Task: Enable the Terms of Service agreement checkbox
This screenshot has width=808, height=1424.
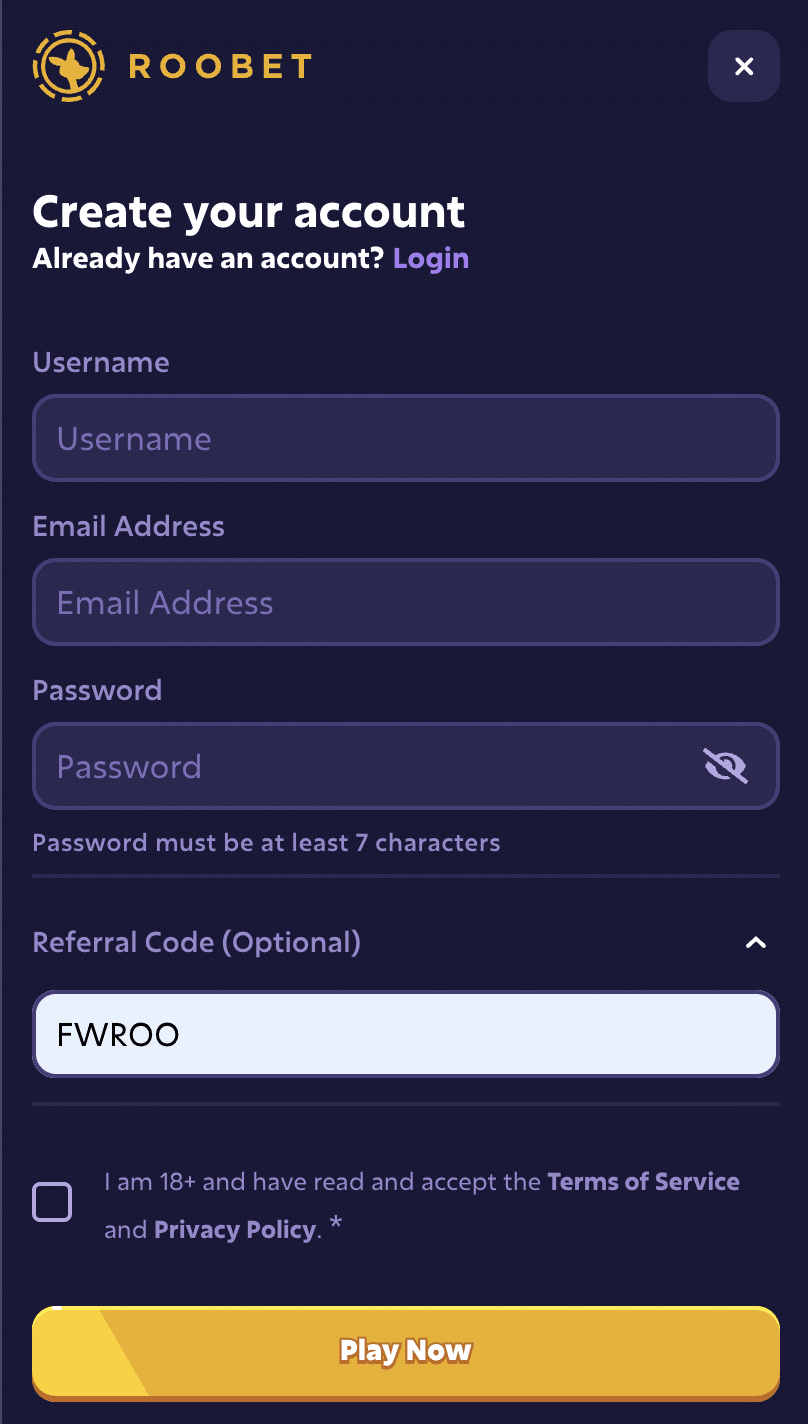Action: pos(53,1202)
